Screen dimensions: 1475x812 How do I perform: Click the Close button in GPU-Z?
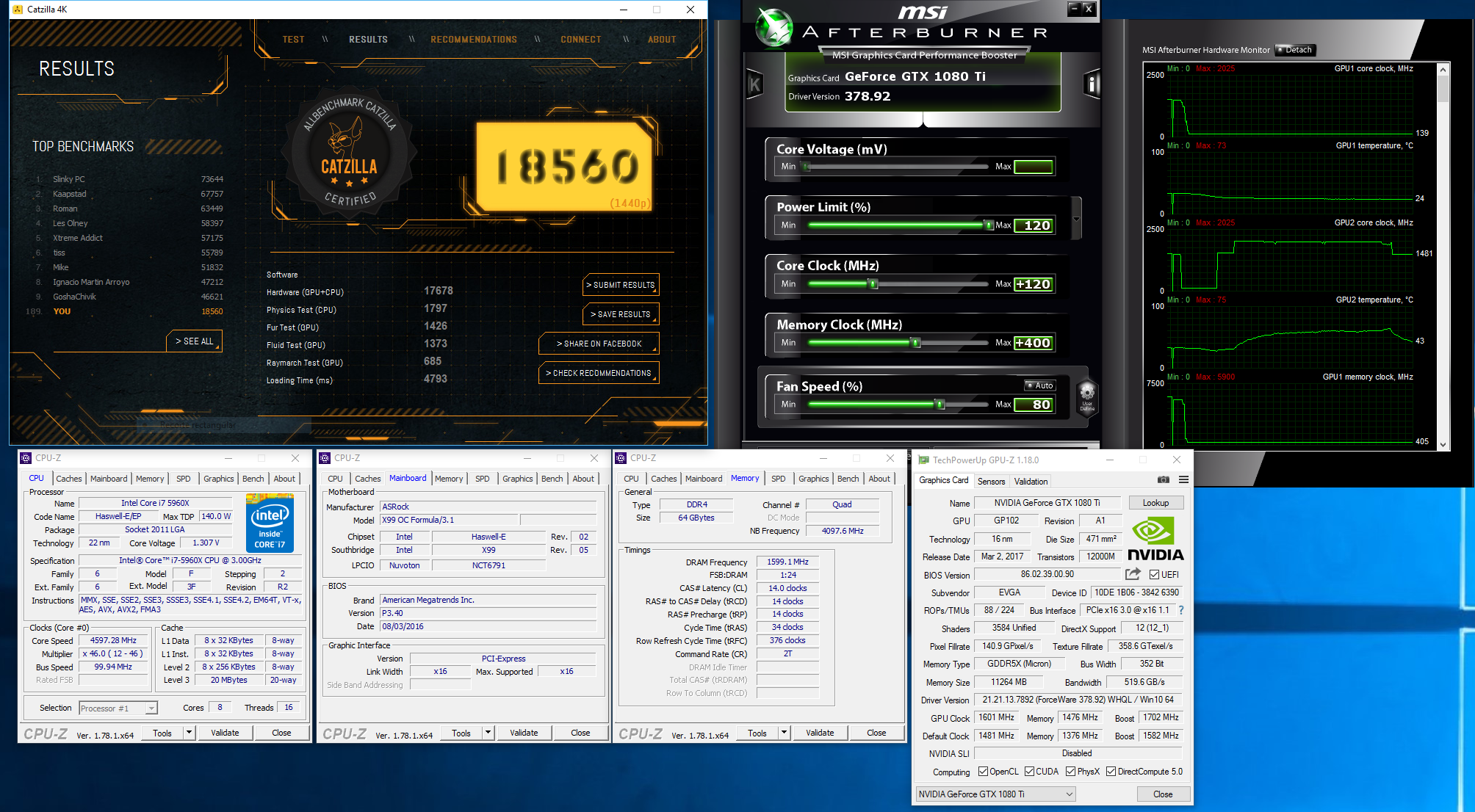1163,794
